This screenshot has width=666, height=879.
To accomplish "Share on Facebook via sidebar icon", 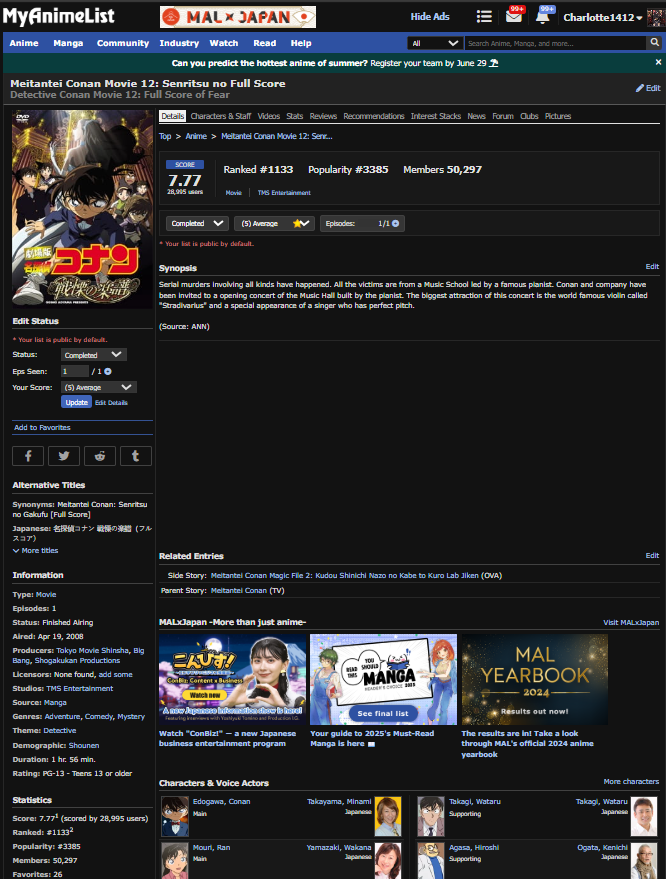I will tap(28, 456).
